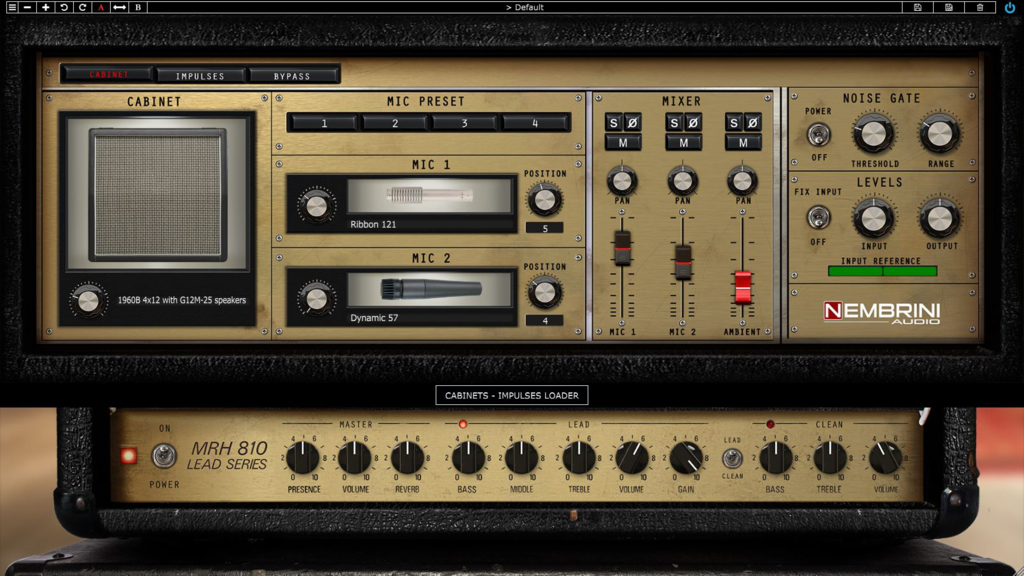
Task: Solo the MIC 2 mixer channel
Action: point(674,122)
